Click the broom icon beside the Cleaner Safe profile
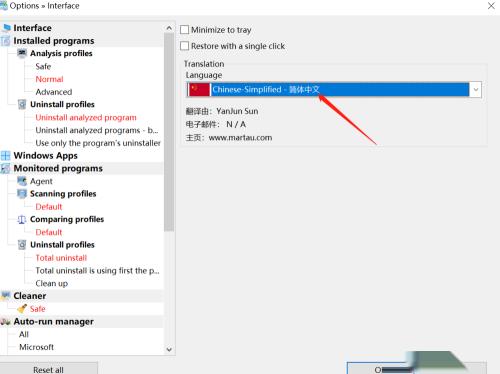The width and height of the screenshot is (500, 374). (22, 309)
